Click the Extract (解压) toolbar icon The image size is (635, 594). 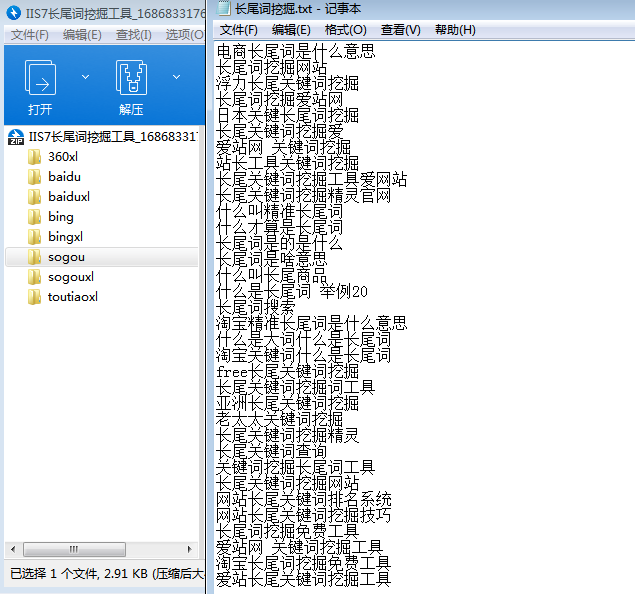(131, 77)
